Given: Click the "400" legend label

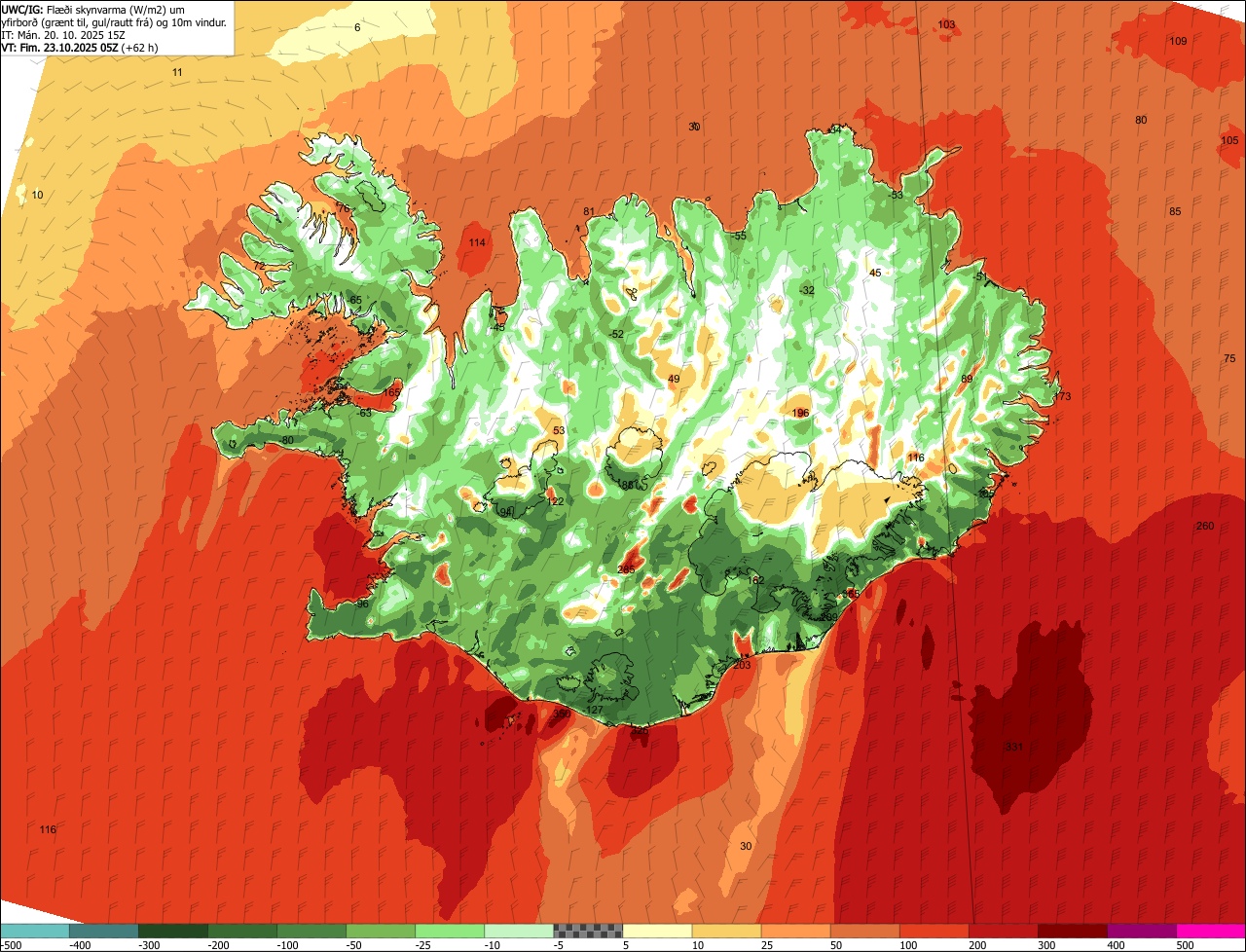Looking at the screenshot, I should (x=1116, y=945).
